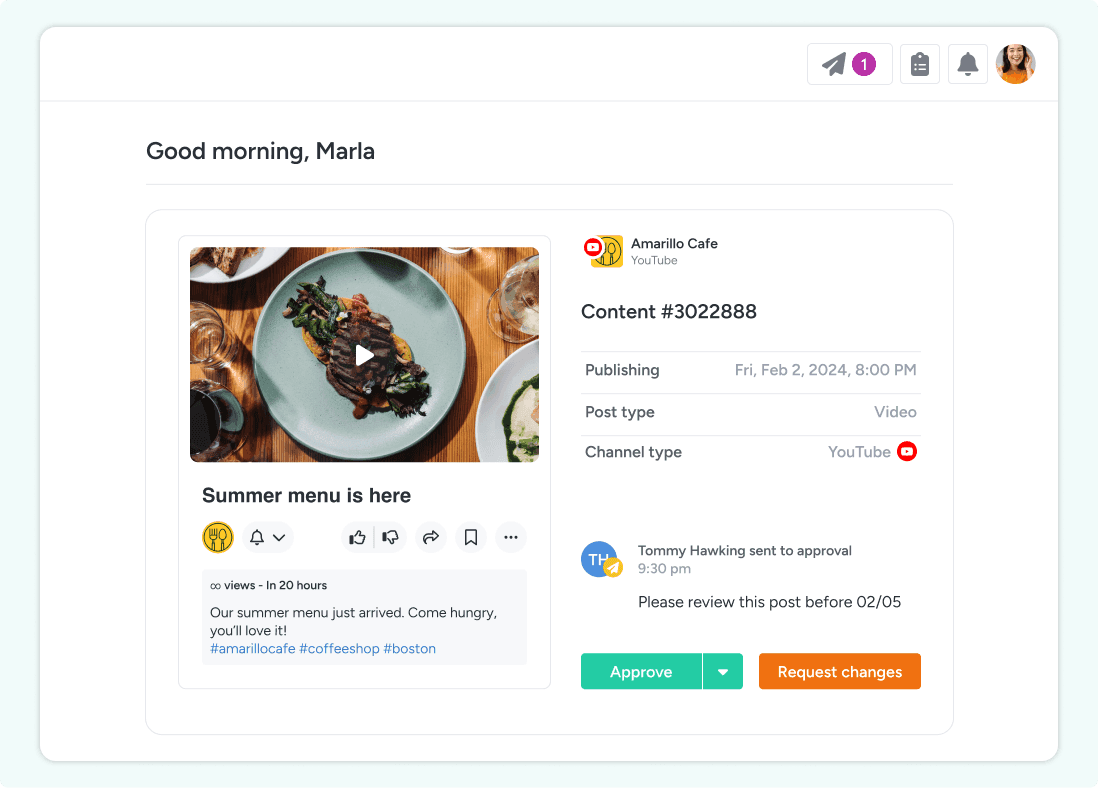1098x788 pixels.
Task: Click the thumbs down dislike icon
Action: [391, 537]
